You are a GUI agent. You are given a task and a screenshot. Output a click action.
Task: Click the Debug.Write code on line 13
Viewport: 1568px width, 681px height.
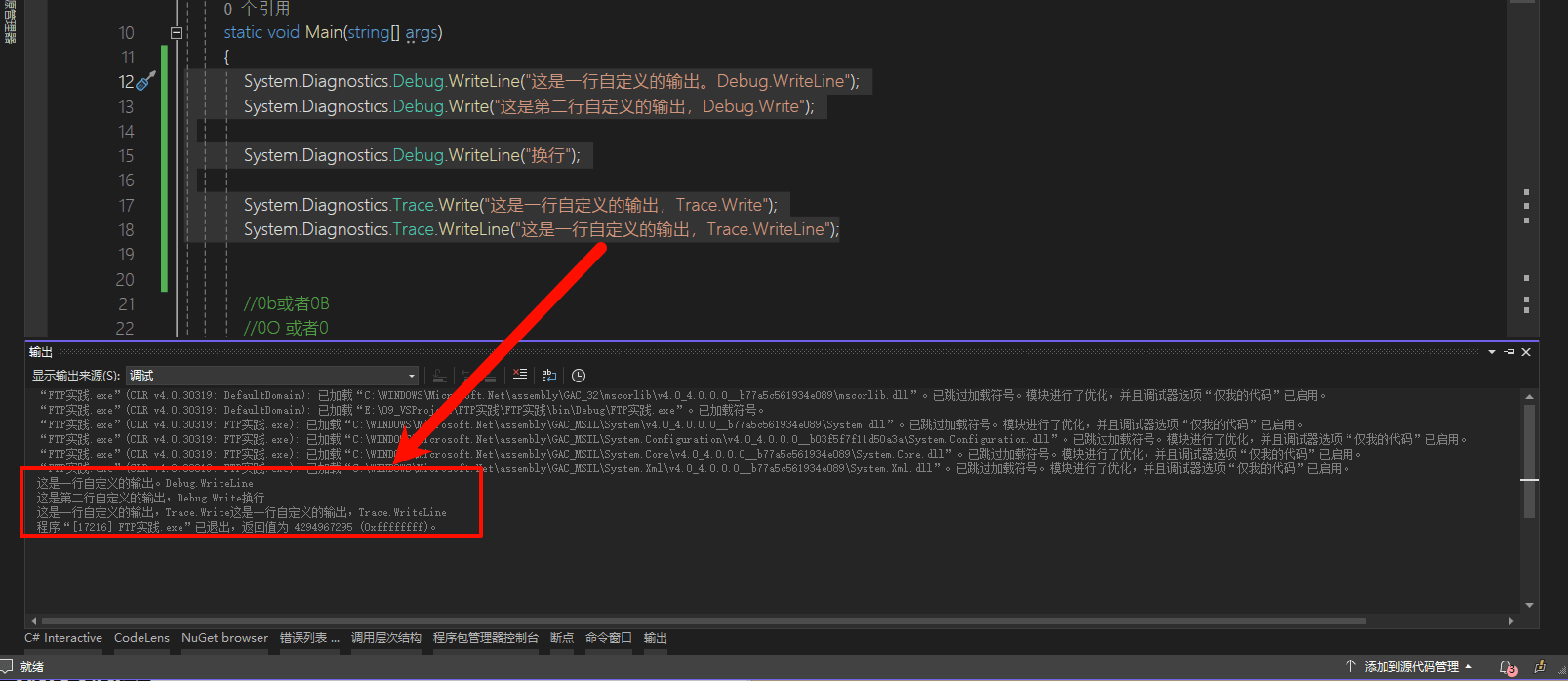[x=529, y=107]
